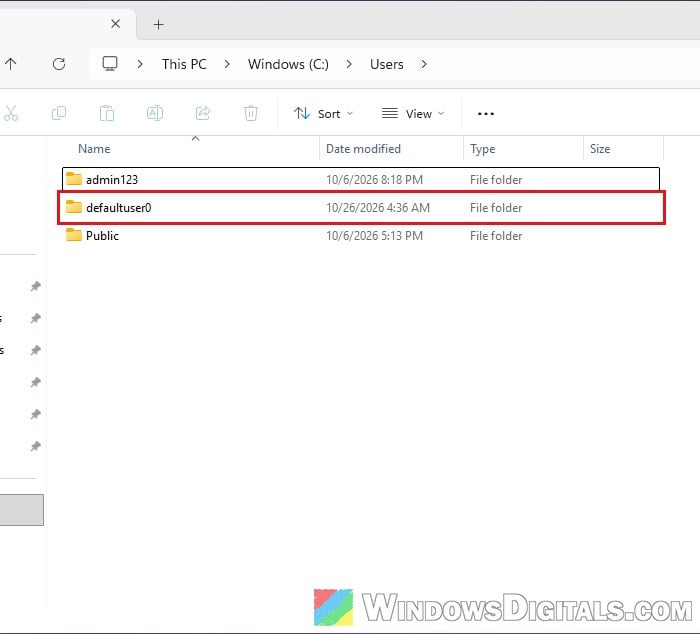Sort by the Name column header
The image size is (700, 634).
[x=94, y=149]
